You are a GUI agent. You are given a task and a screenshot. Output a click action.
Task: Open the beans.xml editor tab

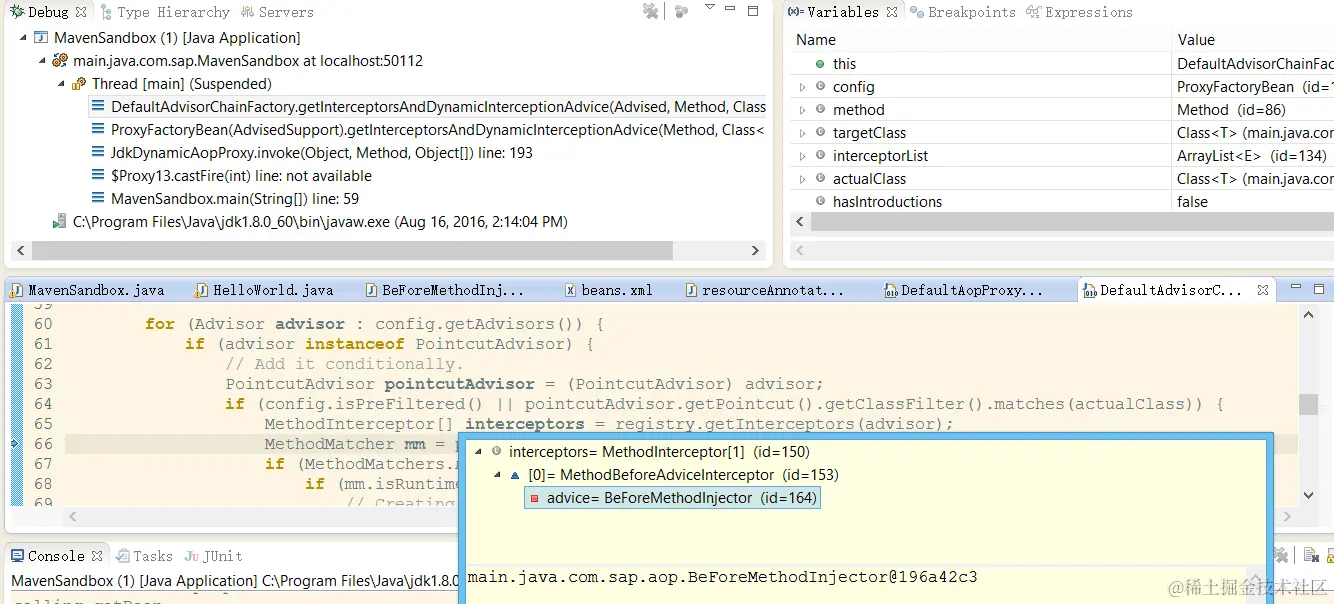(x=608, y=290)
